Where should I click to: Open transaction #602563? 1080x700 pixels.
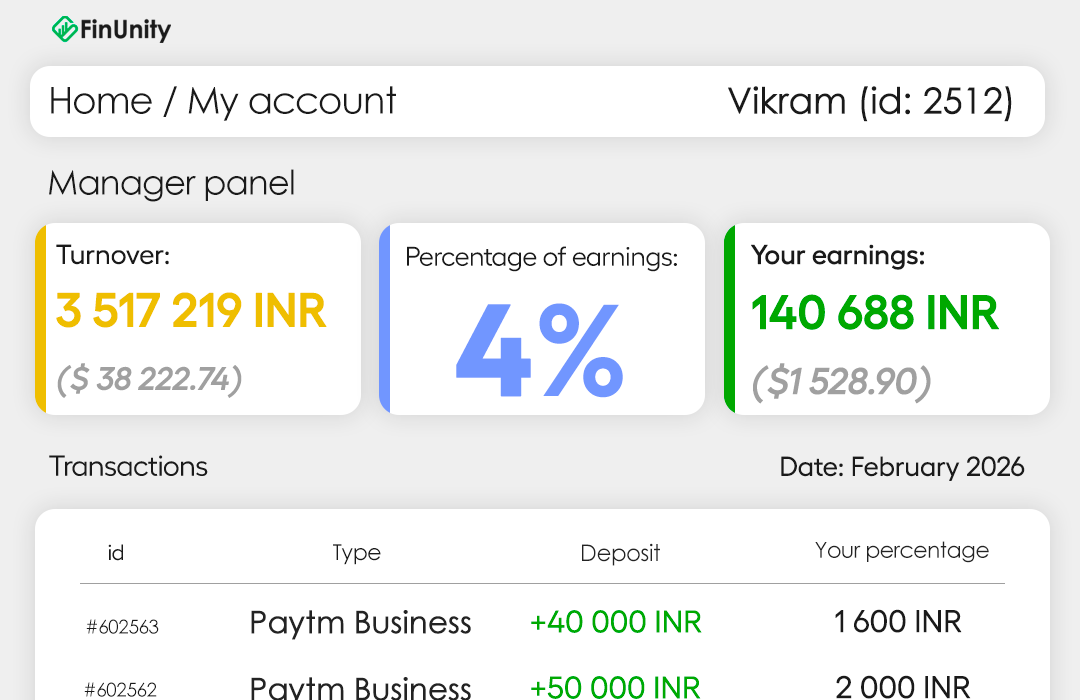point(122,627)
